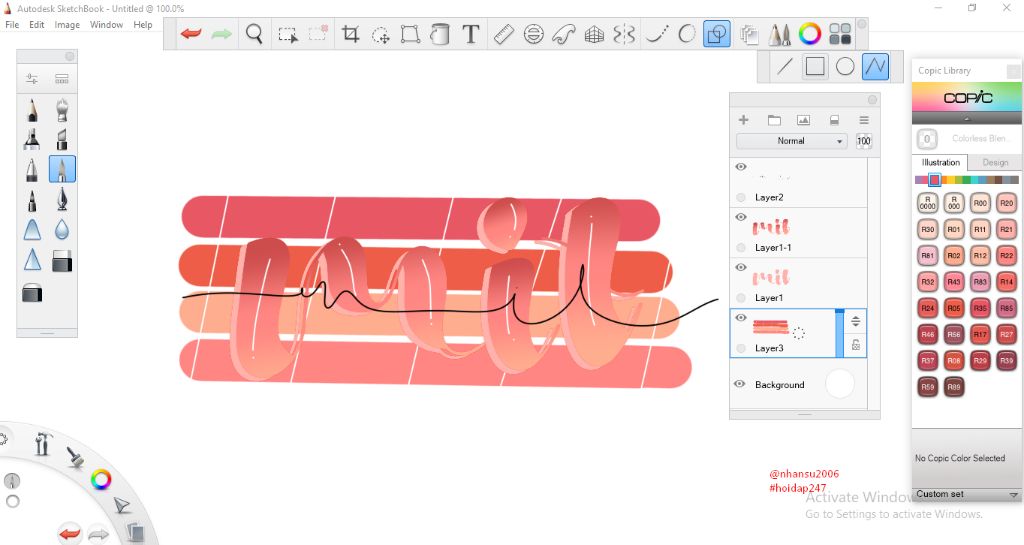The image size is (1024, 545).
Task: Toggle Layer3 transparency lock icon
Action: click(x=856, y=345)
